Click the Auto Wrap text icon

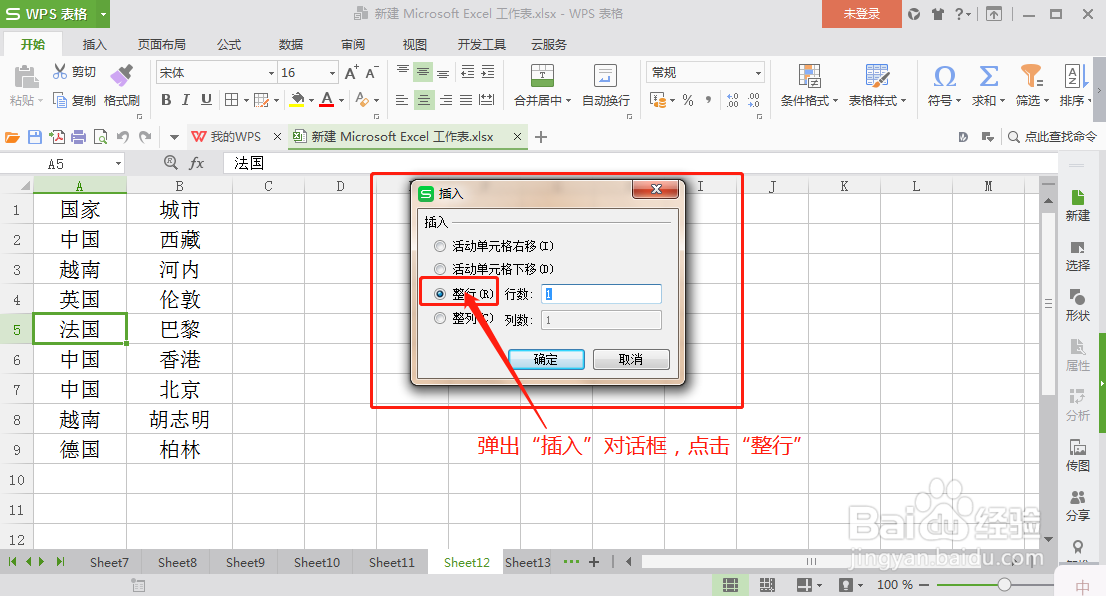pos(605,75)
